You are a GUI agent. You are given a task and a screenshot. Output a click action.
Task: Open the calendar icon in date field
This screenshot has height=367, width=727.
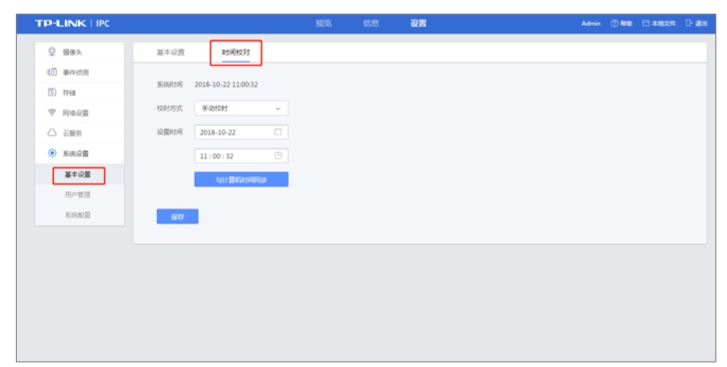pos(278,132)
